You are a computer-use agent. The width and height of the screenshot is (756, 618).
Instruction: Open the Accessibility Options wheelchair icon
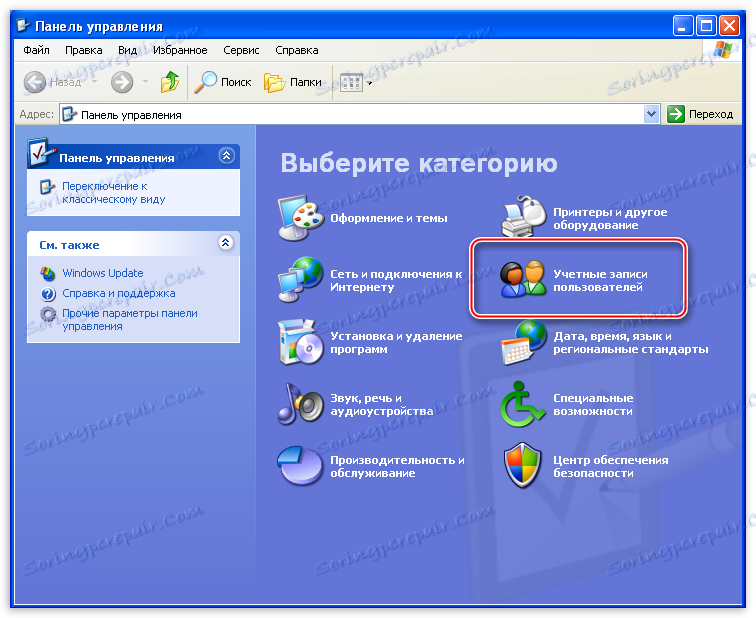pos(522,404)
